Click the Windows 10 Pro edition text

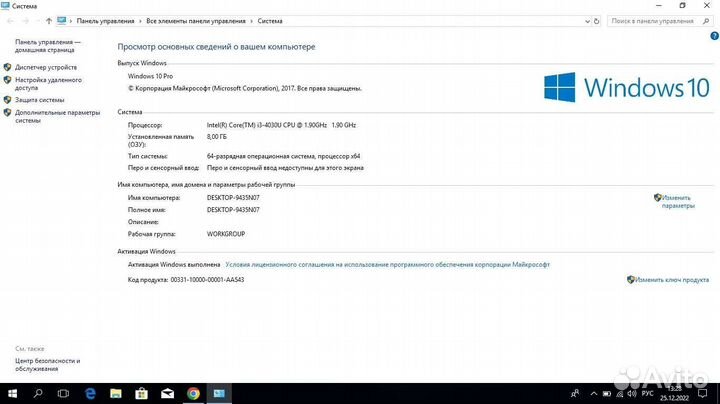(150, 76)
